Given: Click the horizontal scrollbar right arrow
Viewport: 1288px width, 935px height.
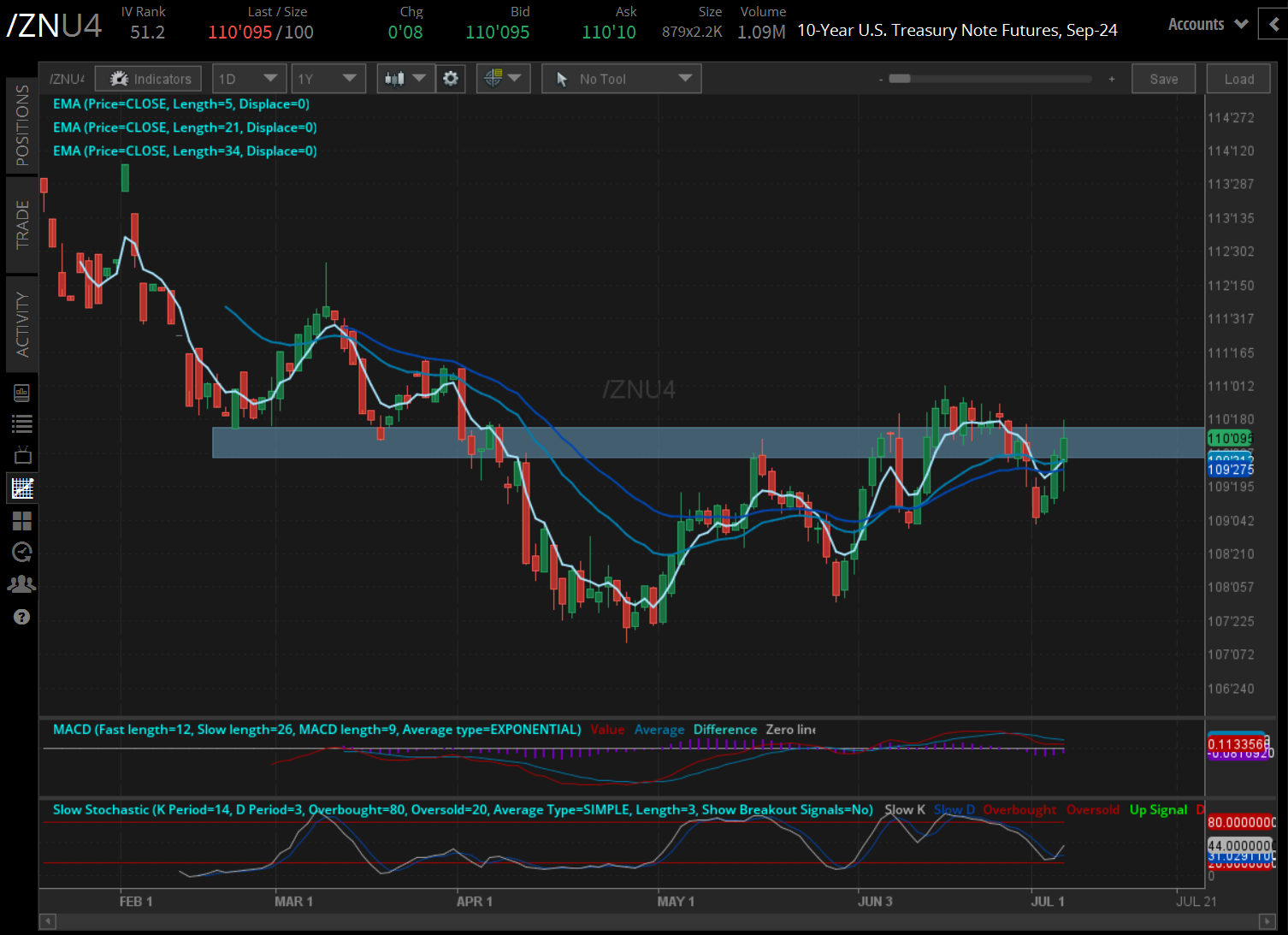Looking at the screenshot, I should (x=1267, y=921).
